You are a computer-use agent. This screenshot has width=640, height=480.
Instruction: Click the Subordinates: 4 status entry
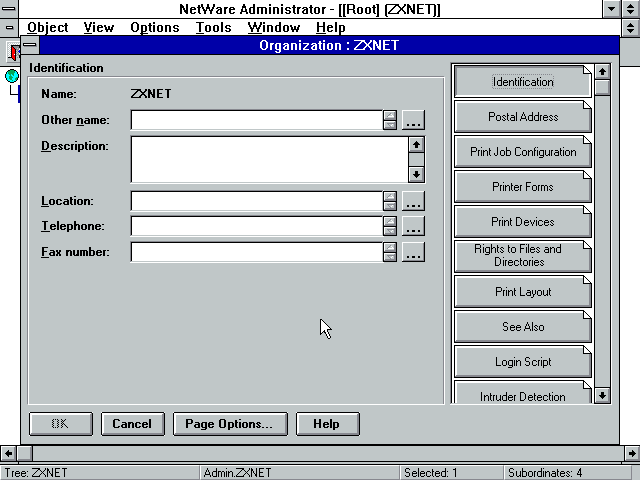pos(545,473)
